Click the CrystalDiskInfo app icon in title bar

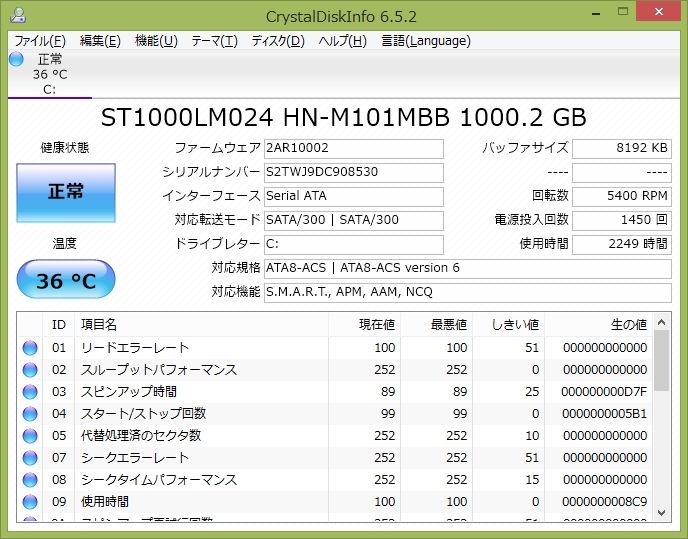pos(18,15)
